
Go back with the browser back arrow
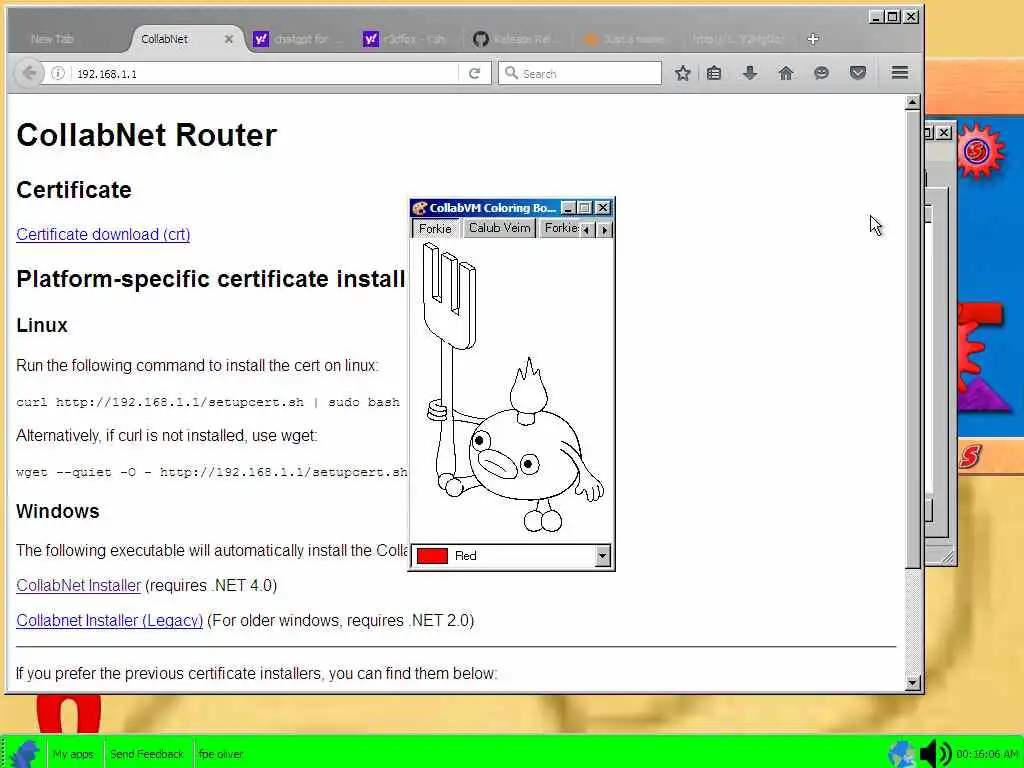coord(28,73)
